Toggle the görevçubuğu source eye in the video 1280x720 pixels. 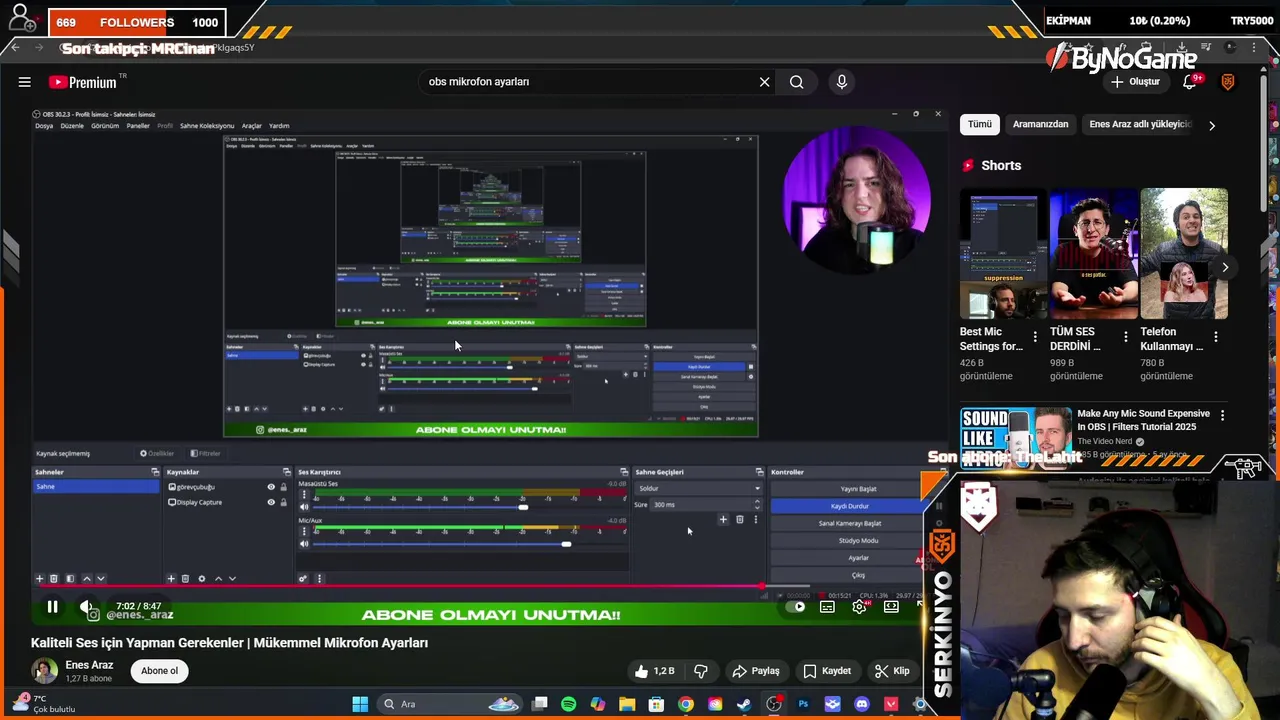pos(270,487)
